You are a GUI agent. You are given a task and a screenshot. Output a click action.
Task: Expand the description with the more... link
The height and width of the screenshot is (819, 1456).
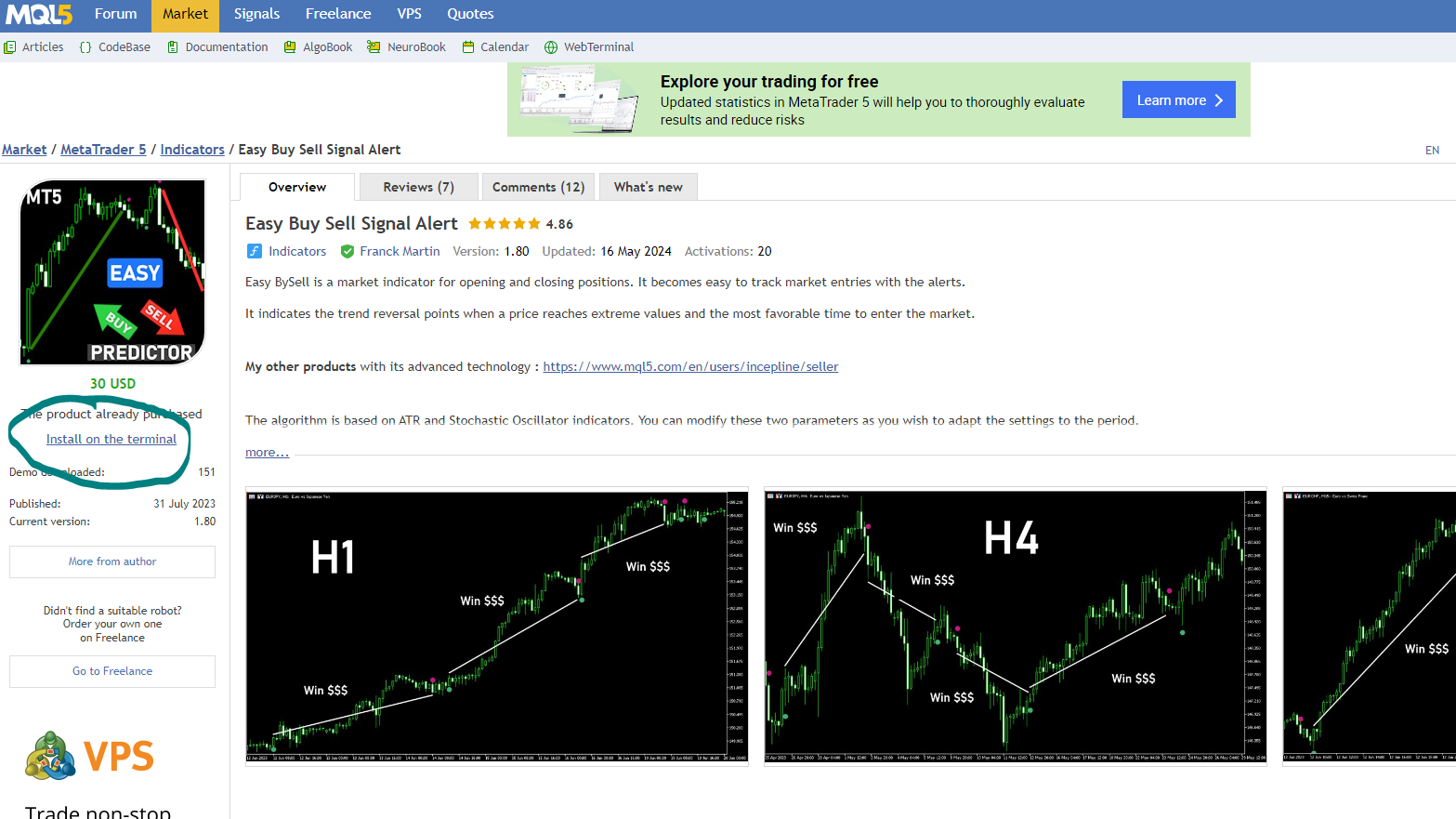tap(267, 453)
